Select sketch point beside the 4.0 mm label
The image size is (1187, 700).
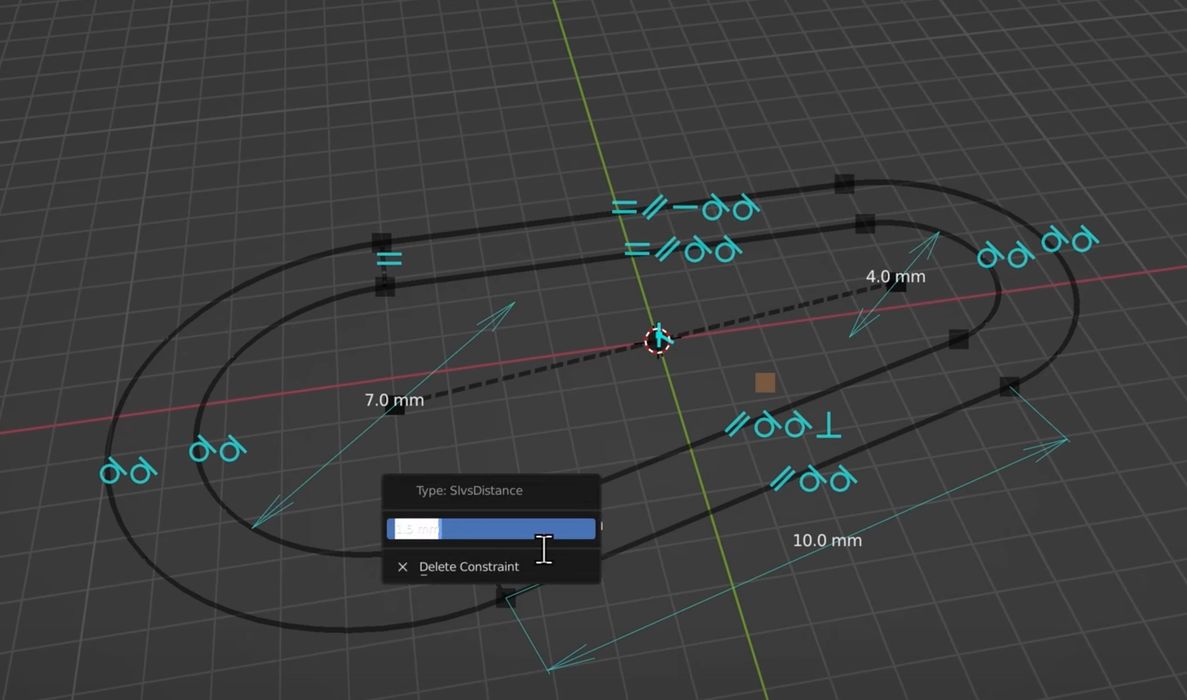pyautogui.click(x=898, y=284)
